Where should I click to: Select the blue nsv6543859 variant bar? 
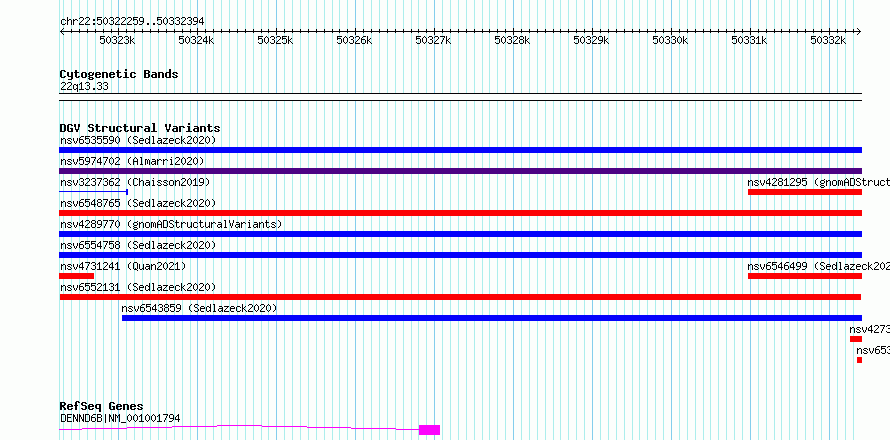(492, 318)
